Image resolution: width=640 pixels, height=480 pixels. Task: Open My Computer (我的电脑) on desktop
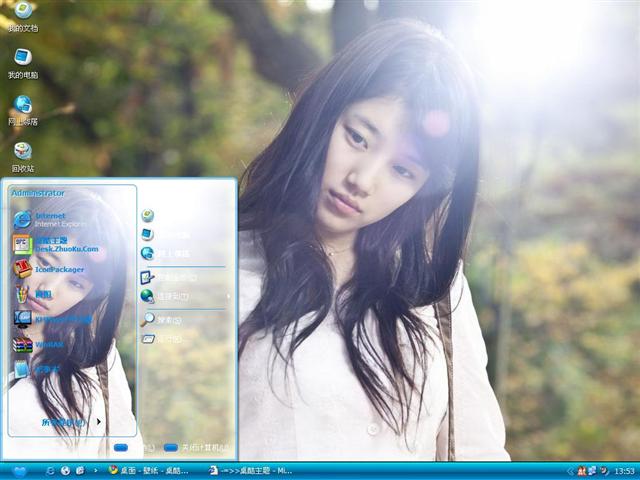click(x=22, y=58)
